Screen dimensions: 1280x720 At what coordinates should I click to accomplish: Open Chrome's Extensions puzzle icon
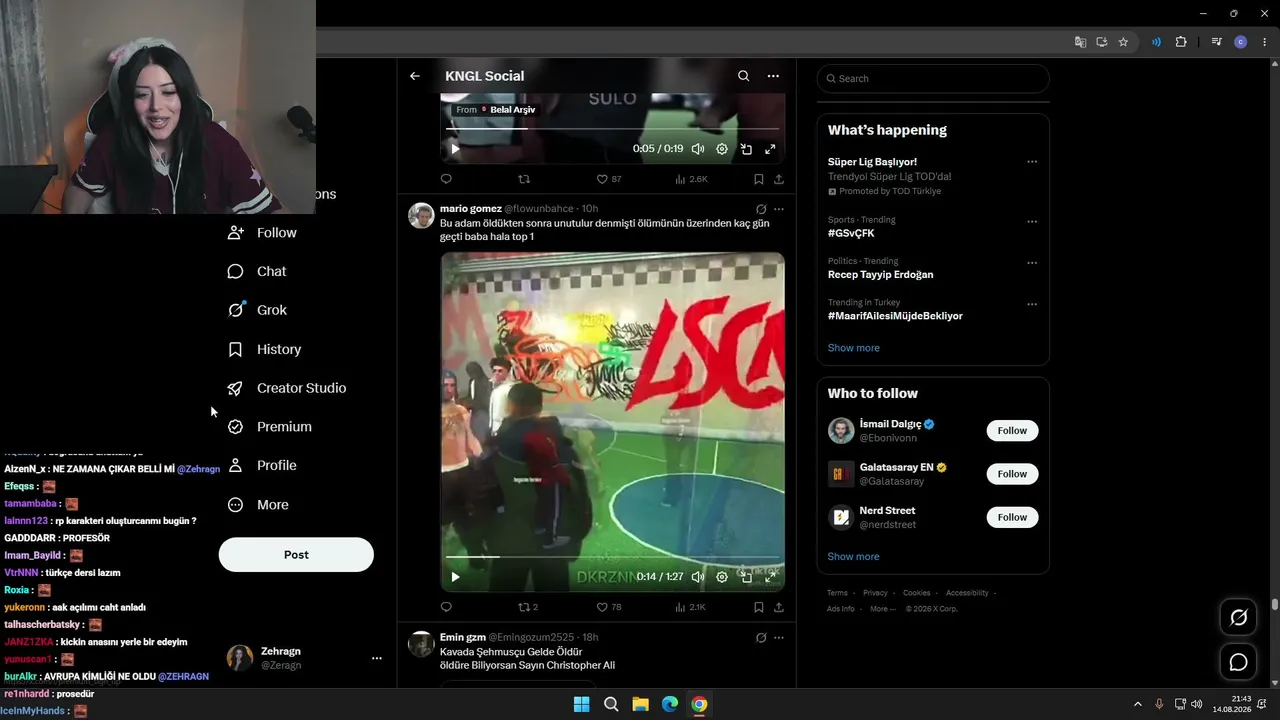[x=1181, y=42]
